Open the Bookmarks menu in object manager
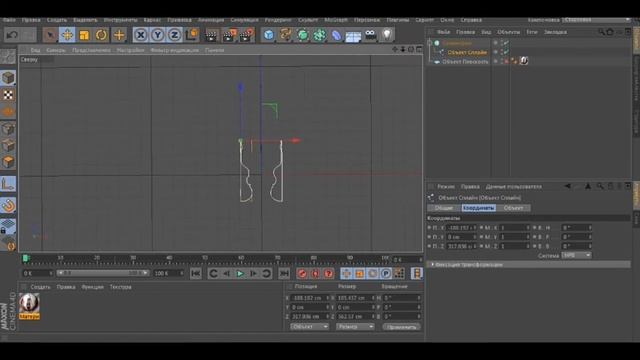The image size is (640, 360). tap(555, 32)
